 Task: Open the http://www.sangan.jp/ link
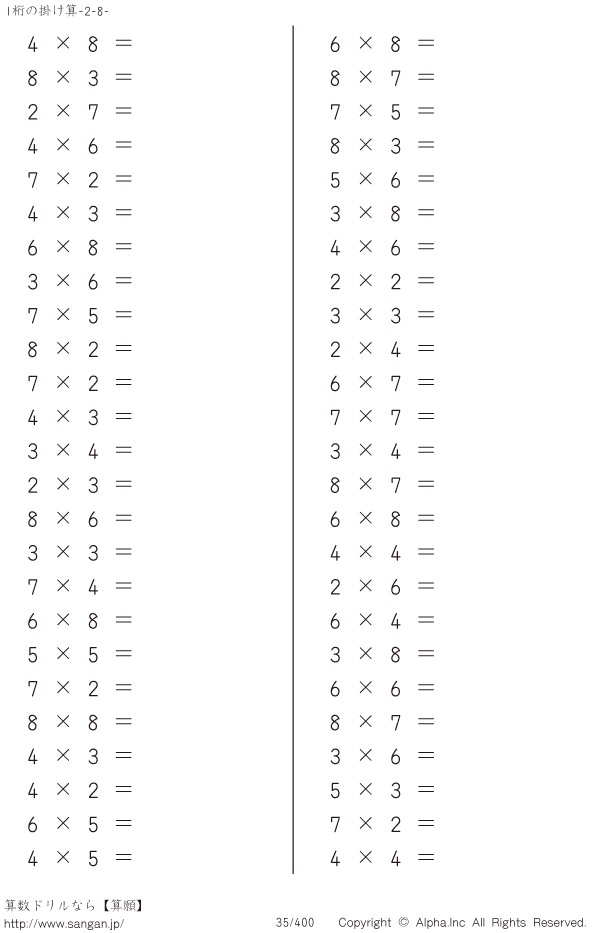point(64,923)
